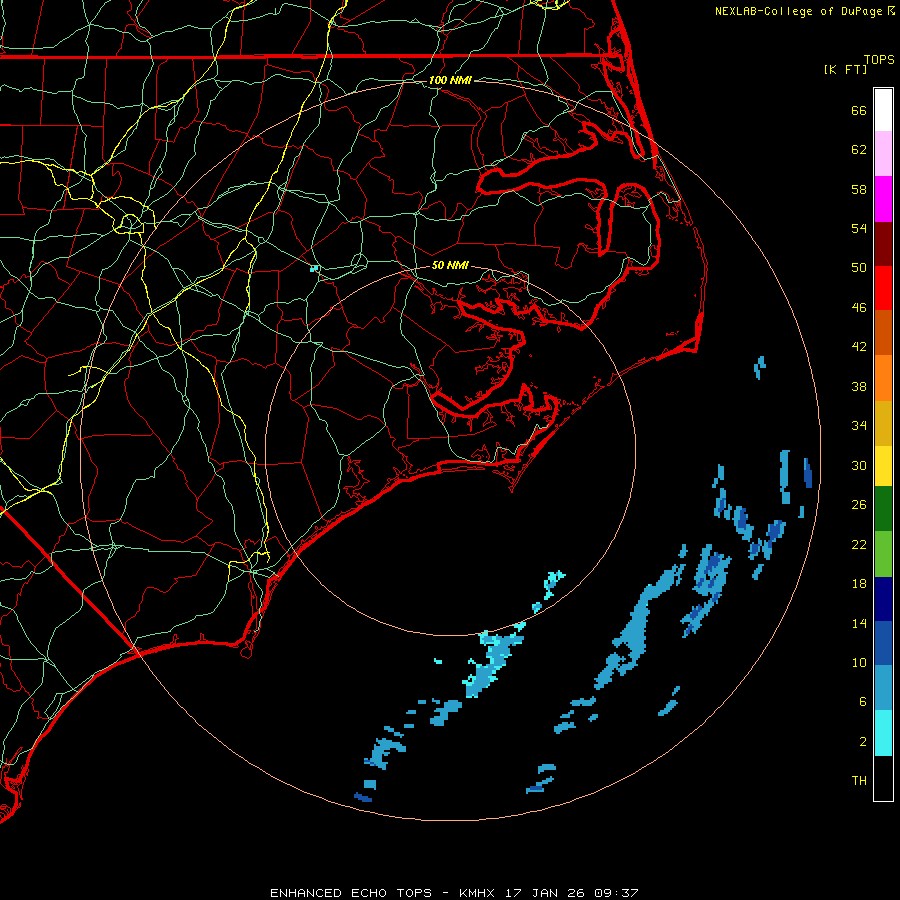Click the light green legend swatch
900x900 pixels.
pos(883,554)
